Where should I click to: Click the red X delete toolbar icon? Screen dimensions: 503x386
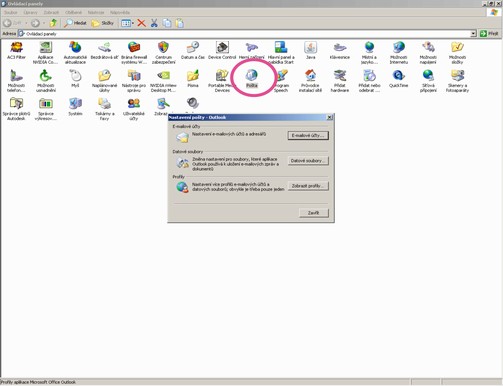click(x=141, y=23)
